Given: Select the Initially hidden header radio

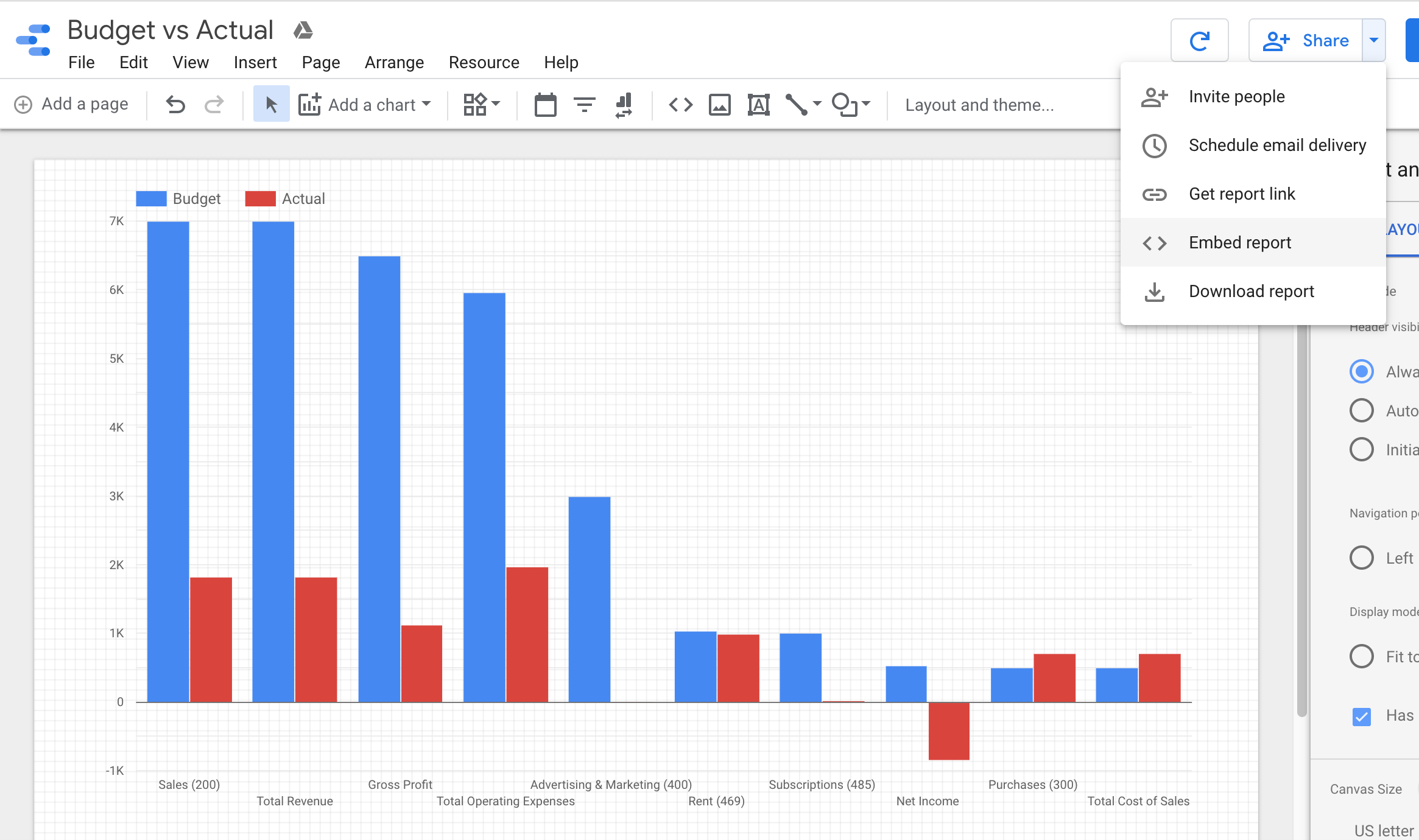Looking at the screenshot, I should click(1361, 449).
